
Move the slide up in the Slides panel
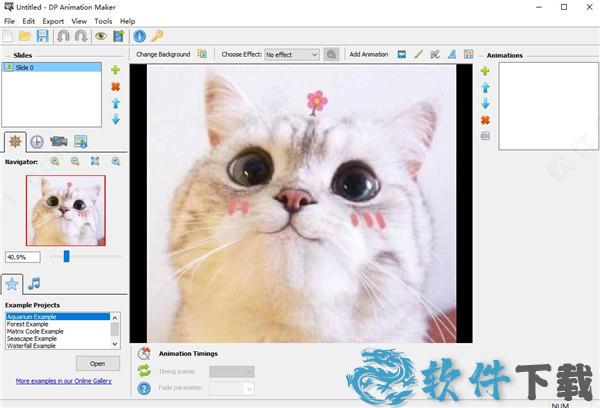(x=116, y=103)
